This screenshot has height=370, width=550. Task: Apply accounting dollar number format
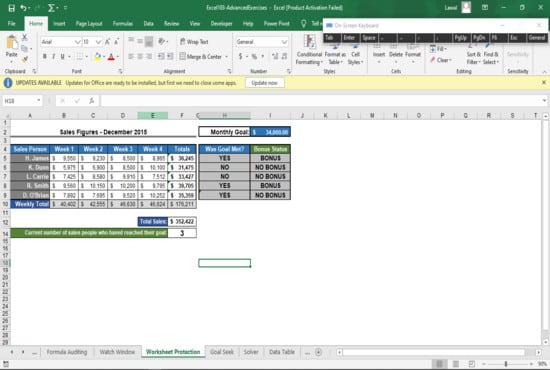[240, 56]
